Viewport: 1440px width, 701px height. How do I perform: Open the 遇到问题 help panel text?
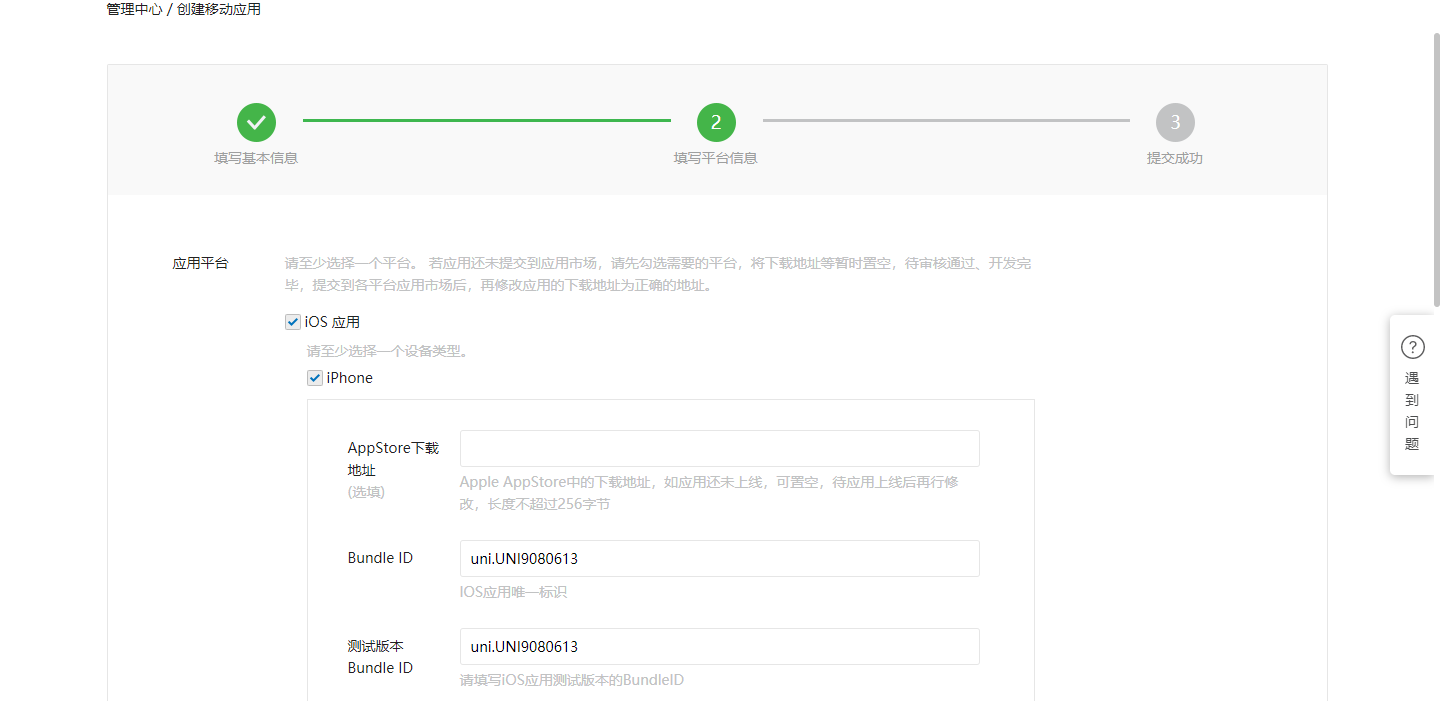1412,411
